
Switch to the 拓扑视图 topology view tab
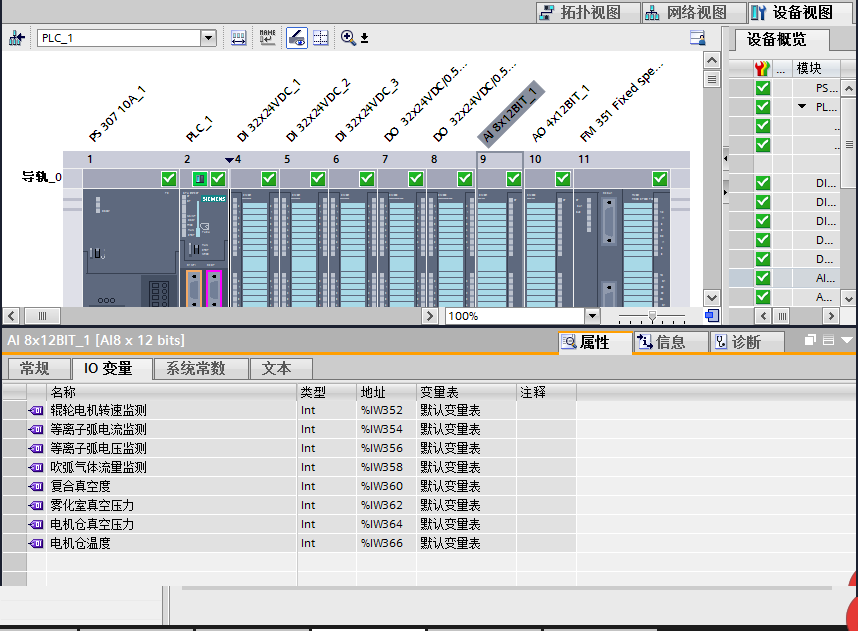click(588, 12)
